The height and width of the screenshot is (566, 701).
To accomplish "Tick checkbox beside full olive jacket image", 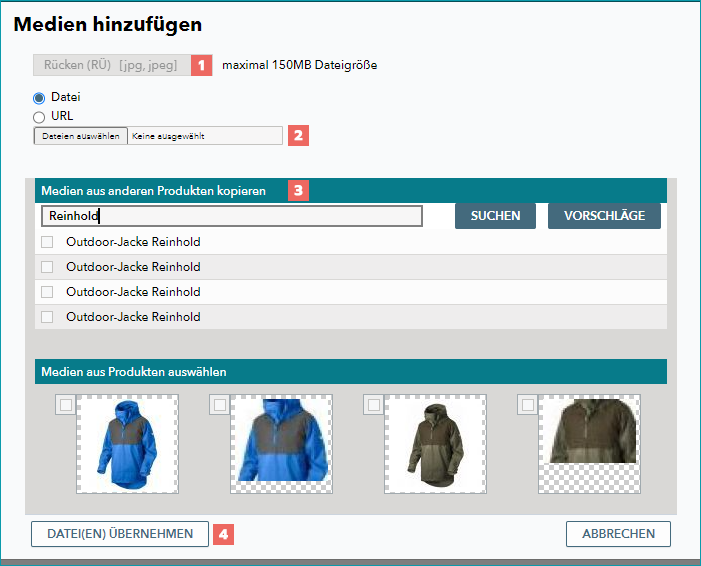I will [374, 405].
